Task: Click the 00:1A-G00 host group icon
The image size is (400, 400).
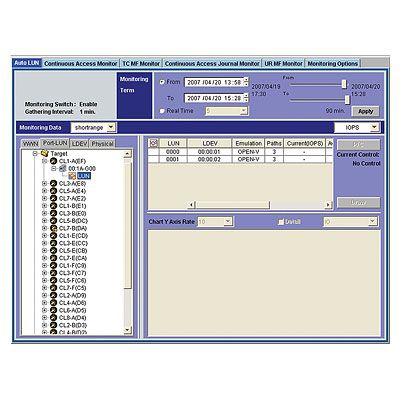Action: [x=63, y=169]
